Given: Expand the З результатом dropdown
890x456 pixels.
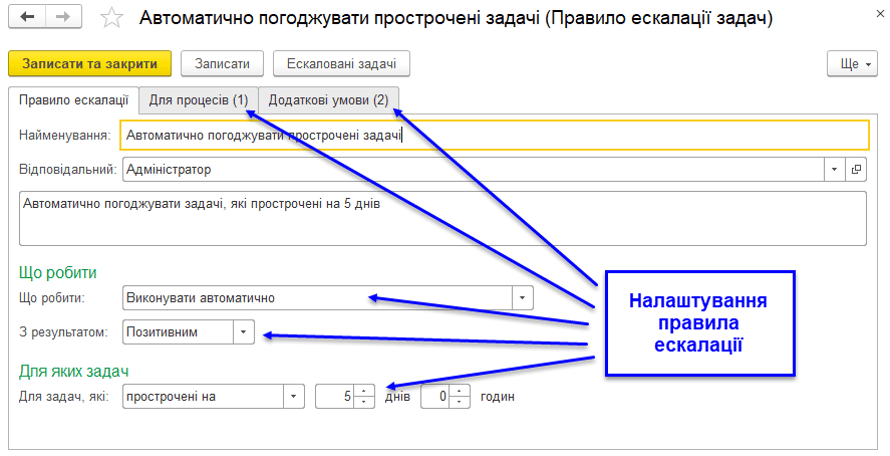Looking at the screenshot, I should click(244, 331).
